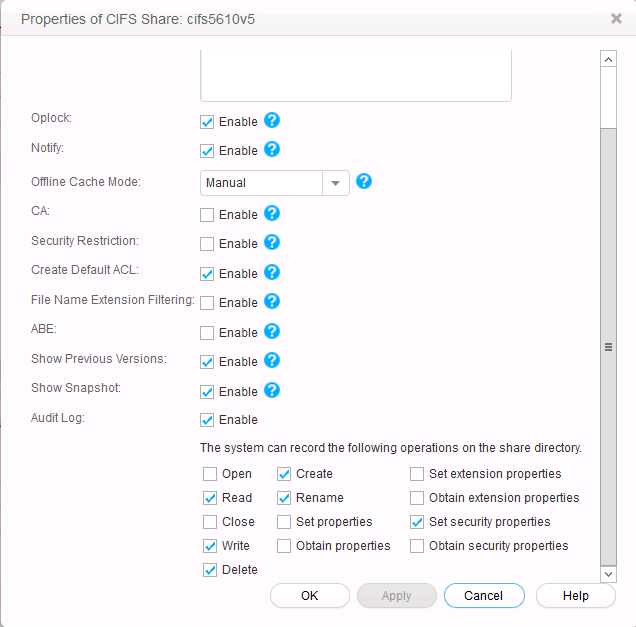Open the Help button

[x=575, y=595]
